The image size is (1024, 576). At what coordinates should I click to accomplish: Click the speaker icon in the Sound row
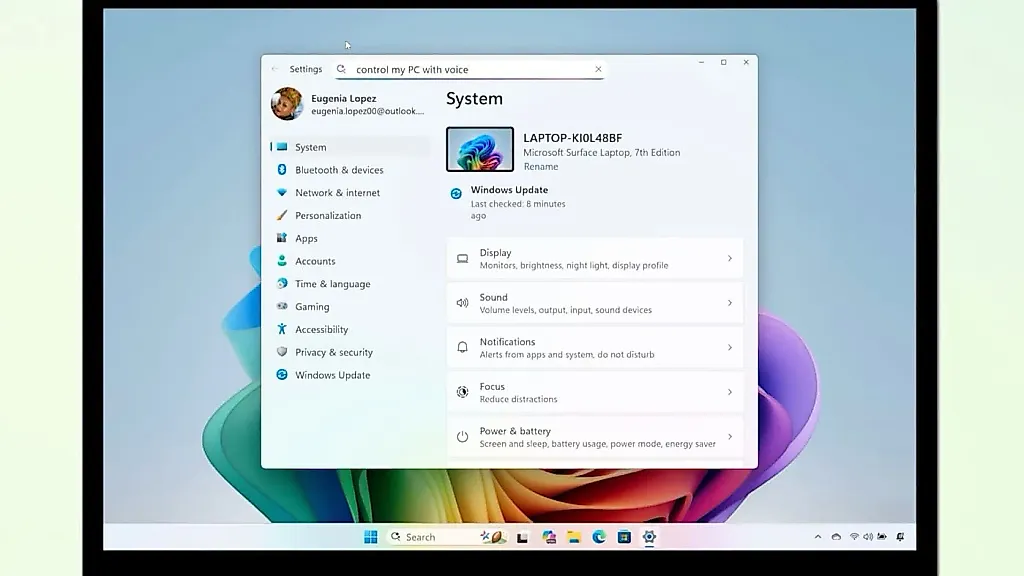click(462, 303)
